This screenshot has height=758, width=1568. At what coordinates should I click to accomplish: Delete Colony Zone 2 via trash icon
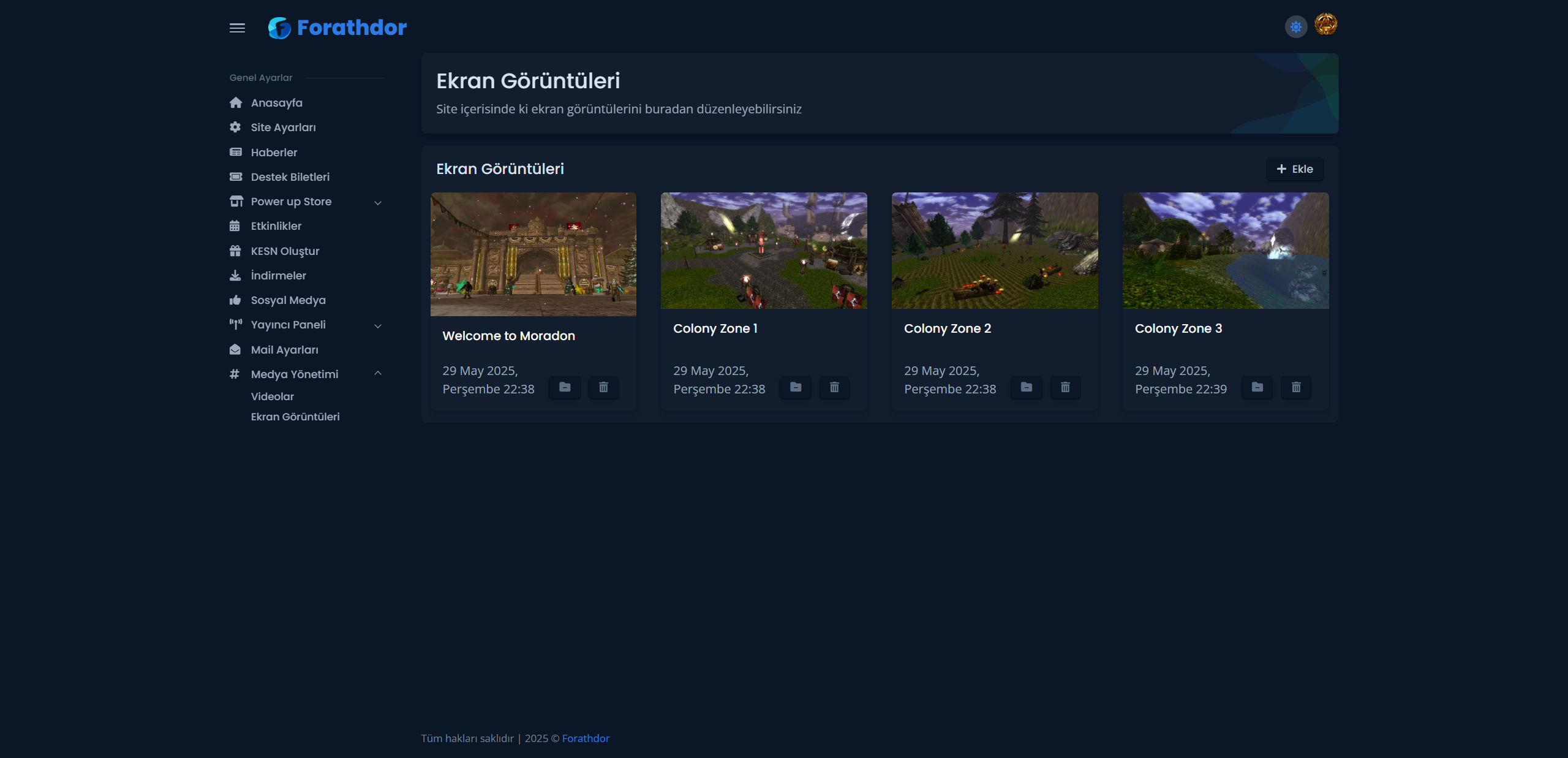click(1065, 387)
